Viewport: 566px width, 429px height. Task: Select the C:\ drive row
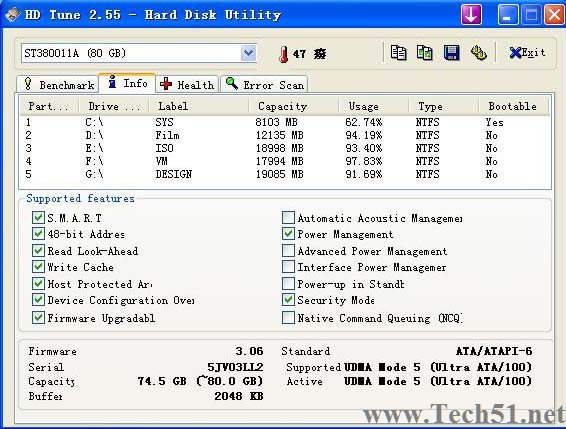[x=285, y=122]
